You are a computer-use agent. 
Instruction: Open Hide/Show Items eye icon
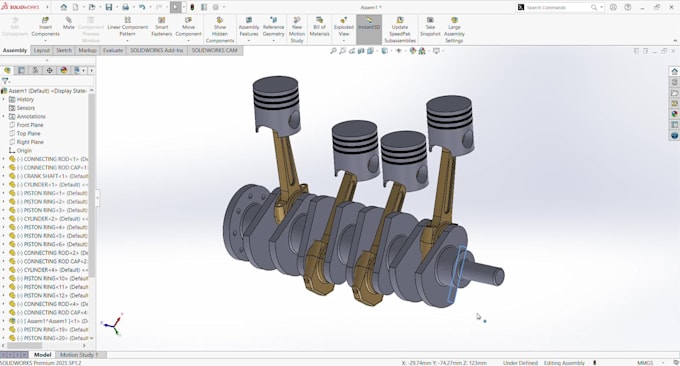398,51
